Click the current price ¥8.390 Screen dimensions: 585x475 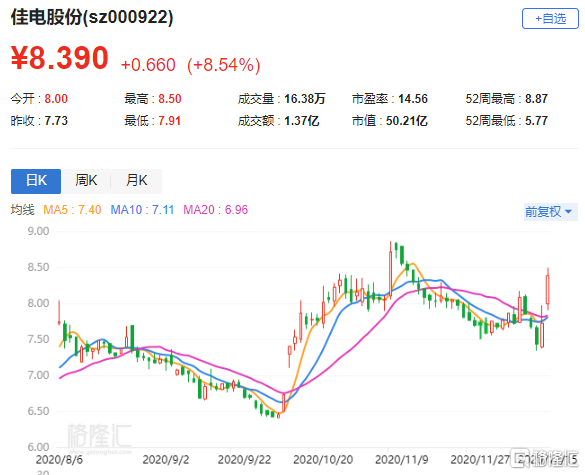59,58
